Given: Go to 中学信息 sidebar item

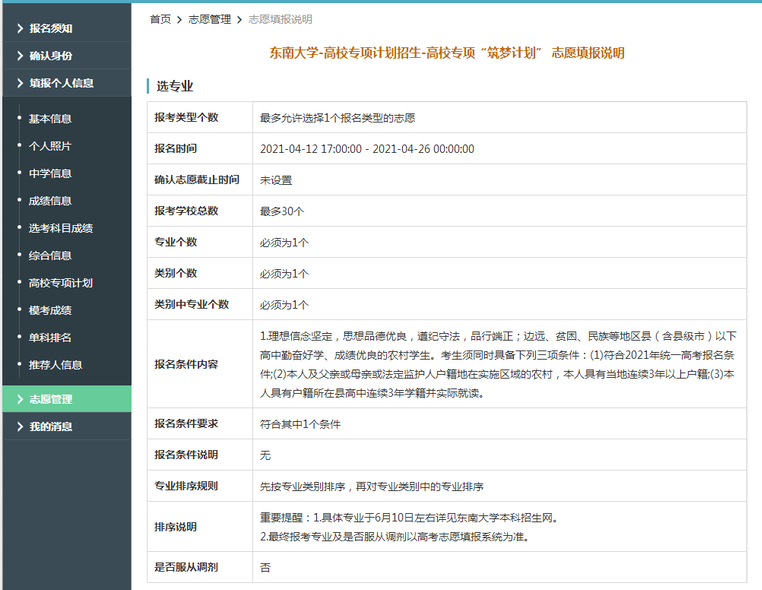Looking at the screenshot, I should click(50, 173).
